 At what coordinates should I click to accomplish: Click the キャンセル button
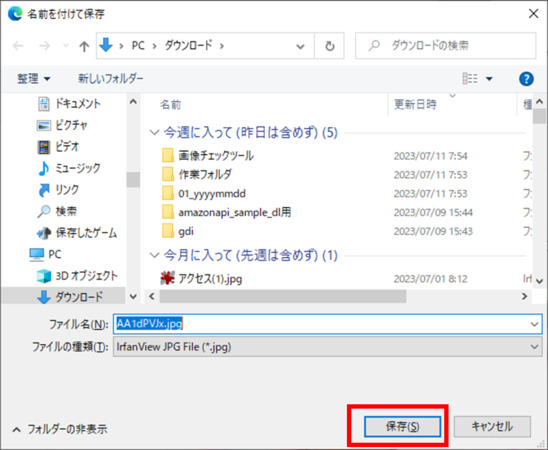click(492, 426)
